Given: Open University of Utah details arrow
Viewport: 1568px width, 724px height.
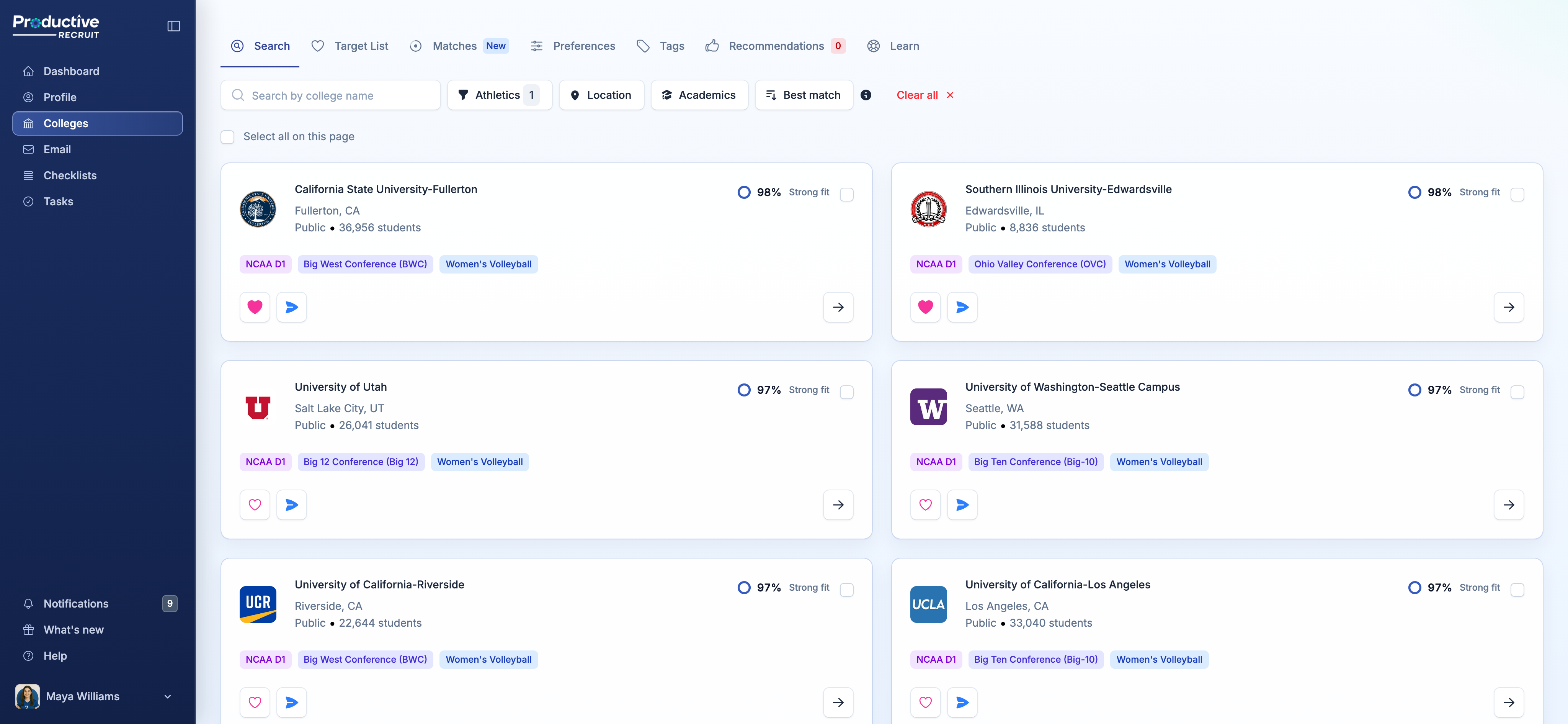Looking at the screenshot, I should pyautogui.click(x=838, y=505).
